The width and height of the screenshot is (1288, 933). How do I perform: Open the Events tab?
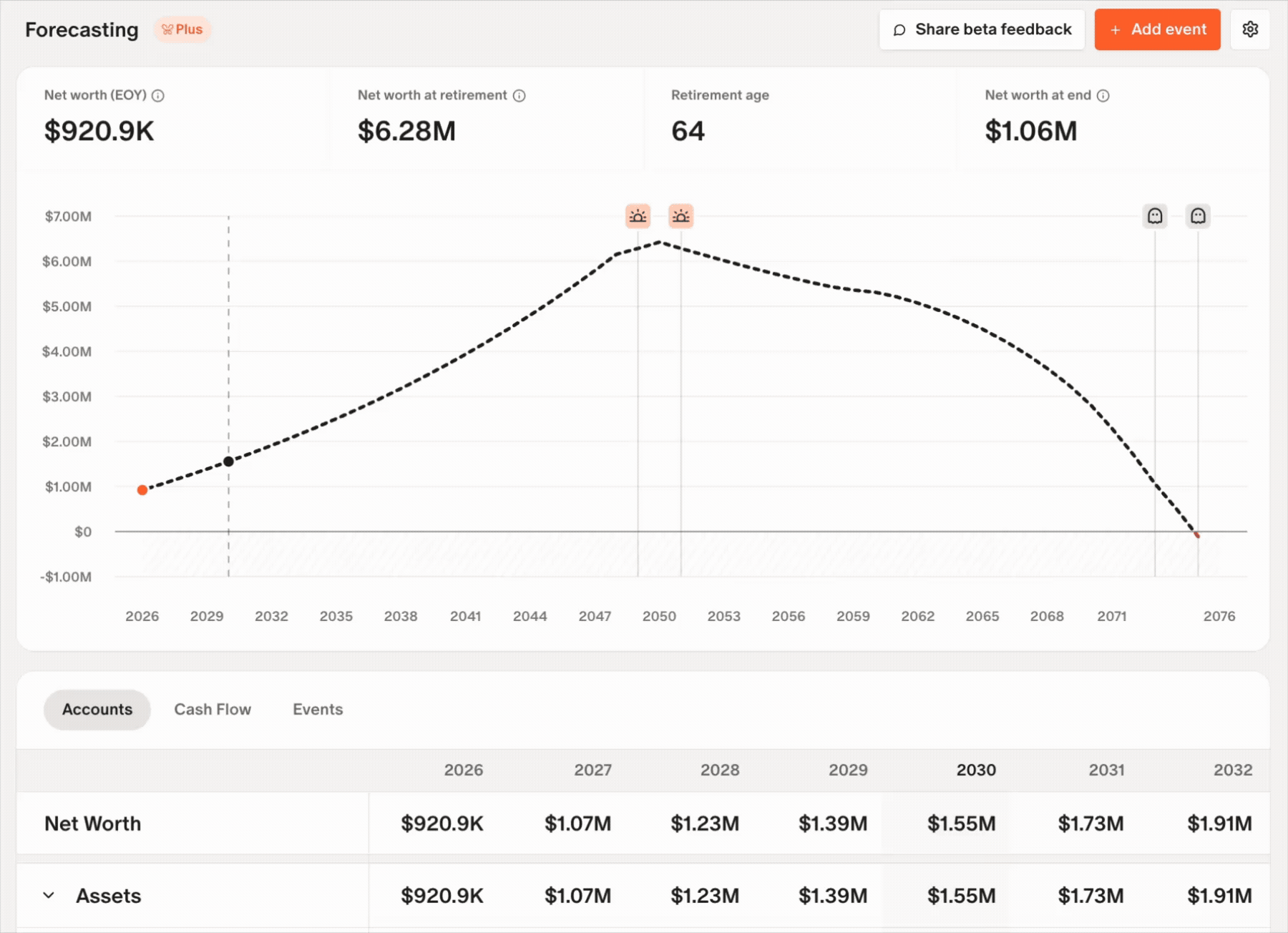pos(318,709)
